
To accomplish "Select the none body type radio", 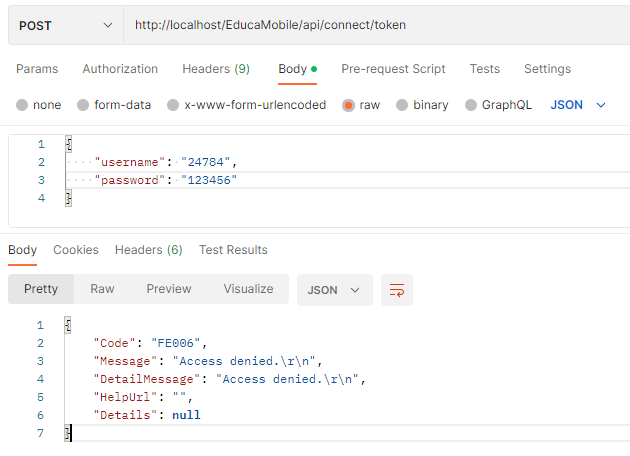I will point(23,105).
